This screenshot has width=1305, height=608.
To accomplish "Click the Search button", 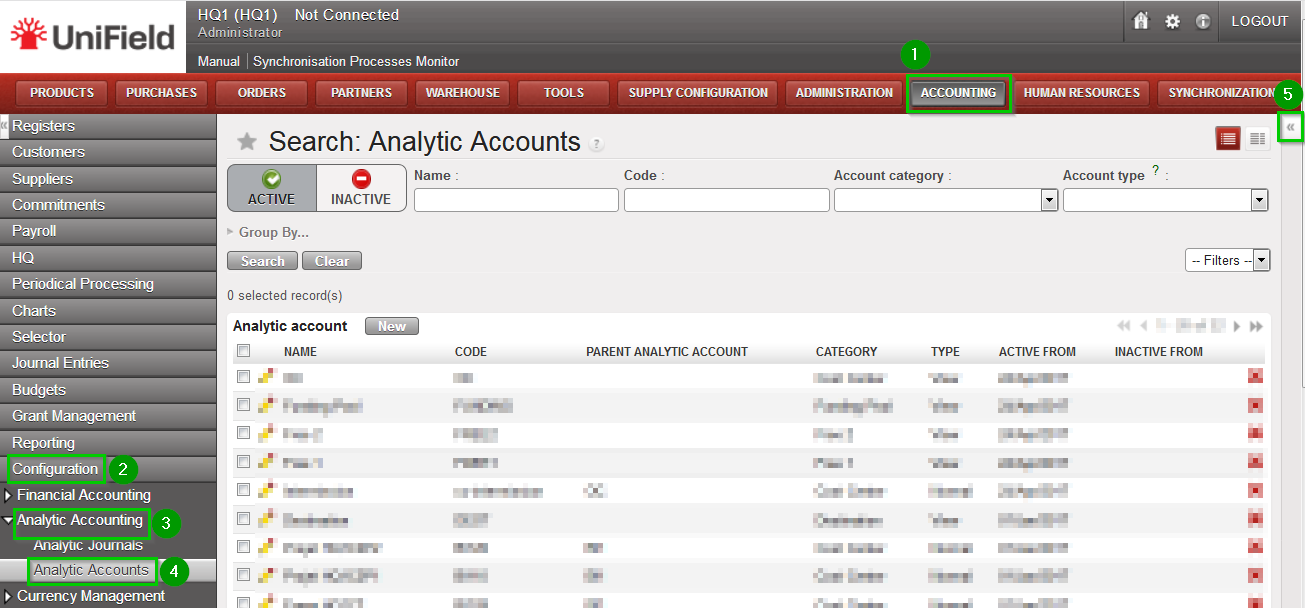I will (x=263, y=261).
